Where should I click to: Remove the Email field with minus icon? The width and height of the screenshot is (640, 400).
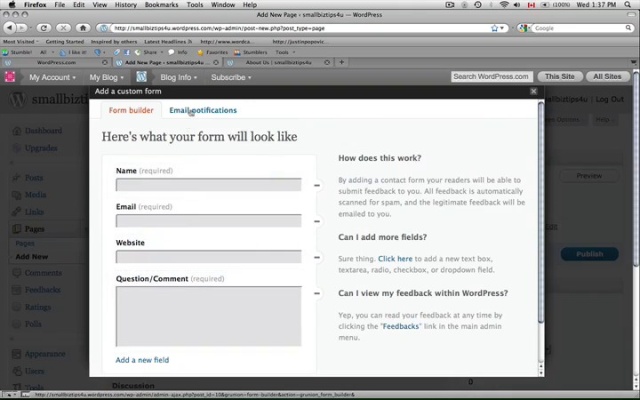(x=317, y=221)
